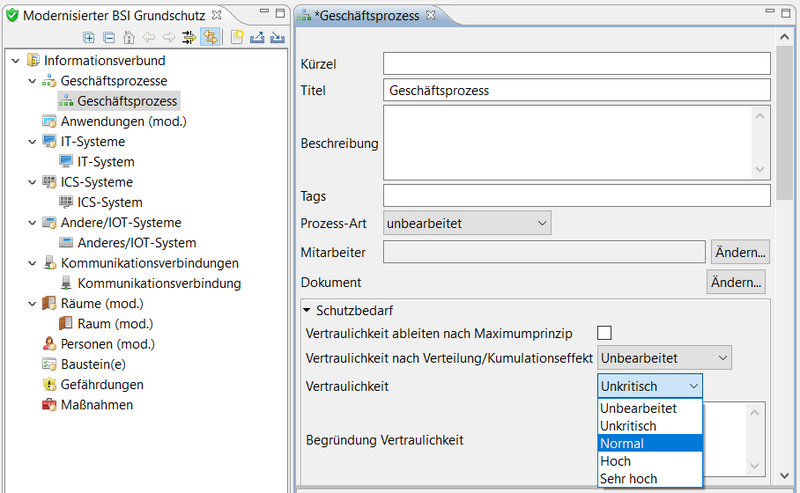800x493 pixels.
Task: Collapse the IT-Systeme tree node
Action: (x=32, y=142)
